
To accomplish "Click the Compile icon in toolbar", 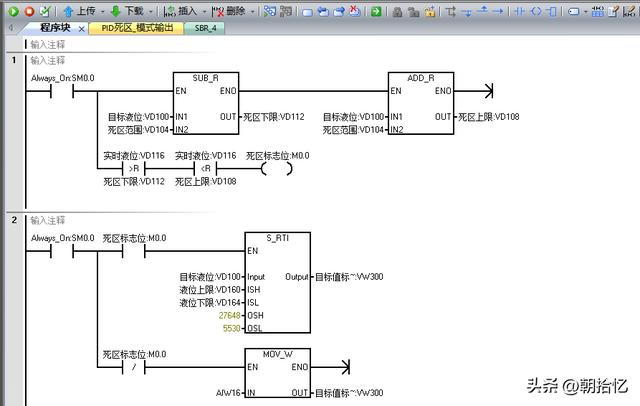I will click(x=45, y=11).
